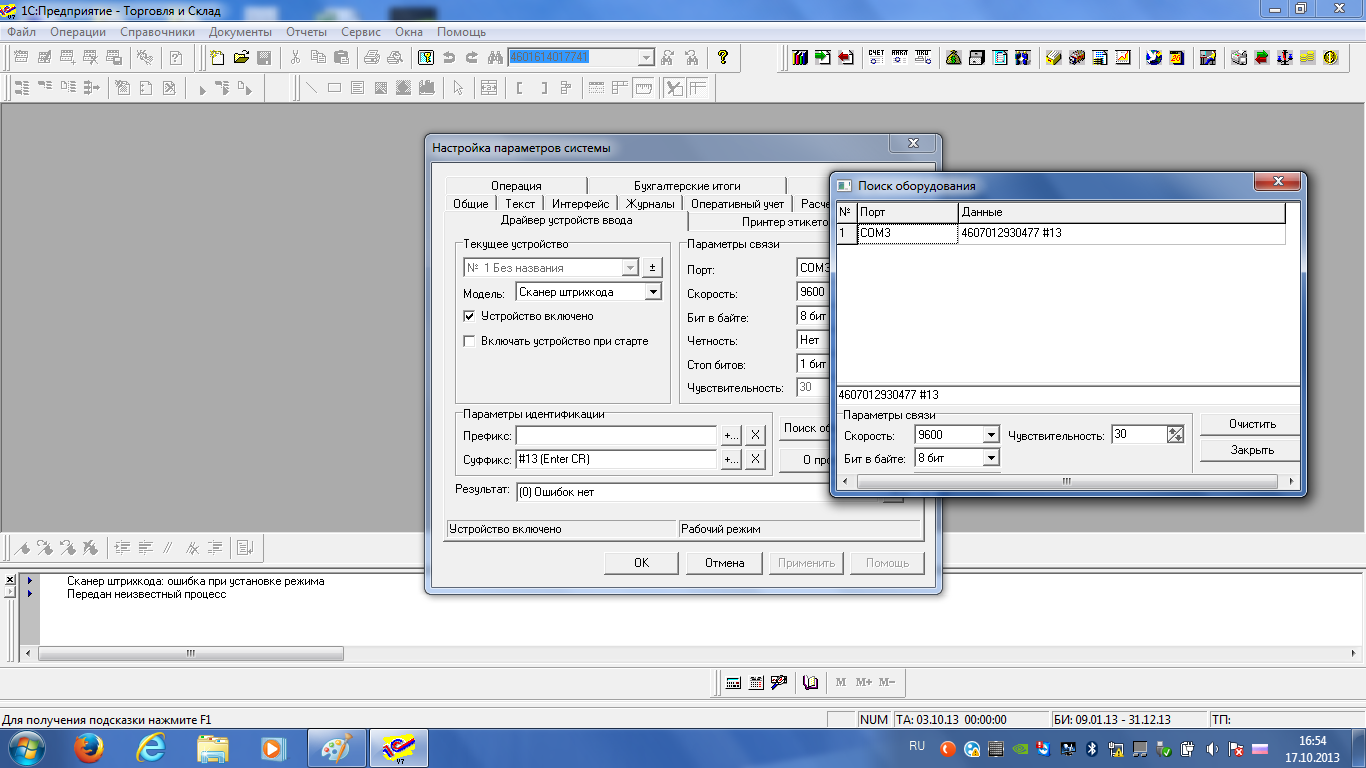
Task: Click the horizontal scrollbar of messages panel
Action: (x=189, y=653)
